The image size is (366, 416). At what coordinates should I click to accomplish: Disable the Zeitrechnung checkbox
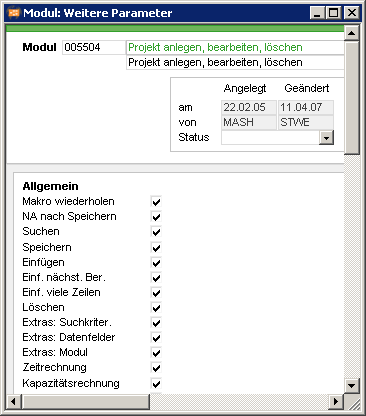point(156,368)
